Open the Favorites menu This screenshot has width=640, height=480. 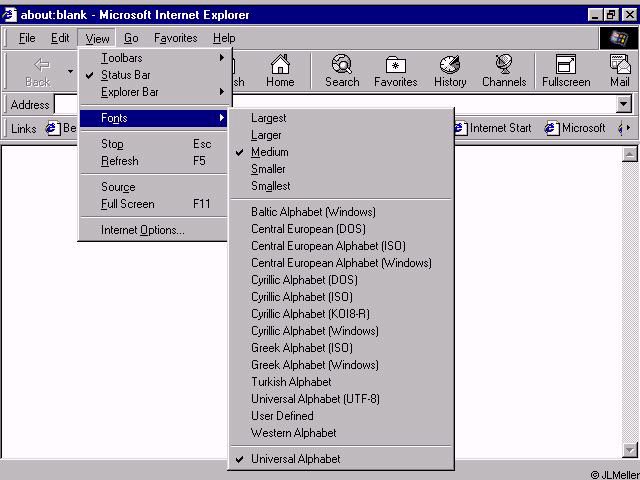(176, 38)
